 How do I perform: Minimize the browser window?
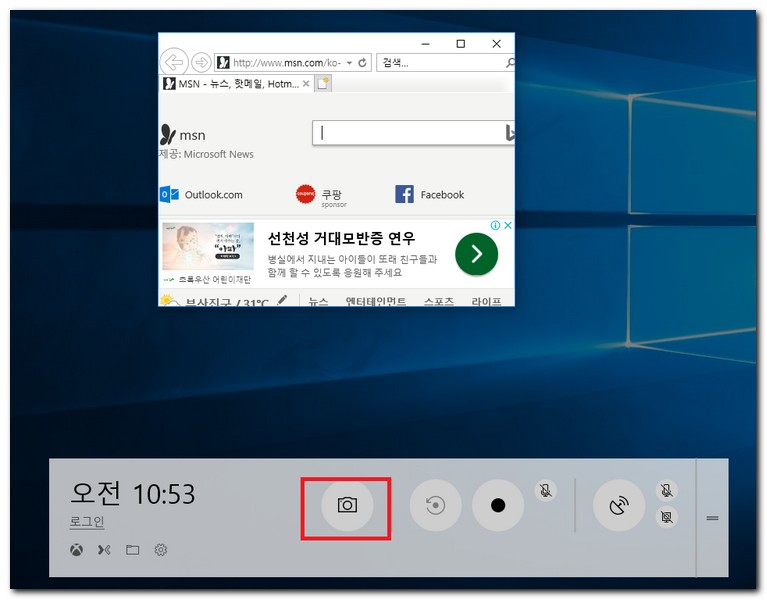(426, 44)
